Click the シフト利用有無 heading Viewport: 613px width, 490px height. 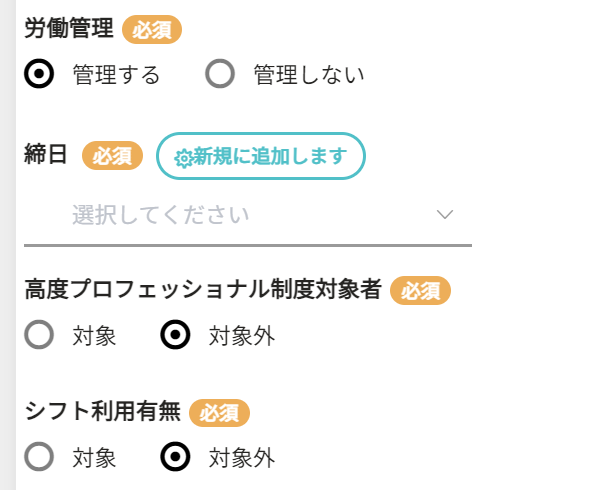[102, 412]
